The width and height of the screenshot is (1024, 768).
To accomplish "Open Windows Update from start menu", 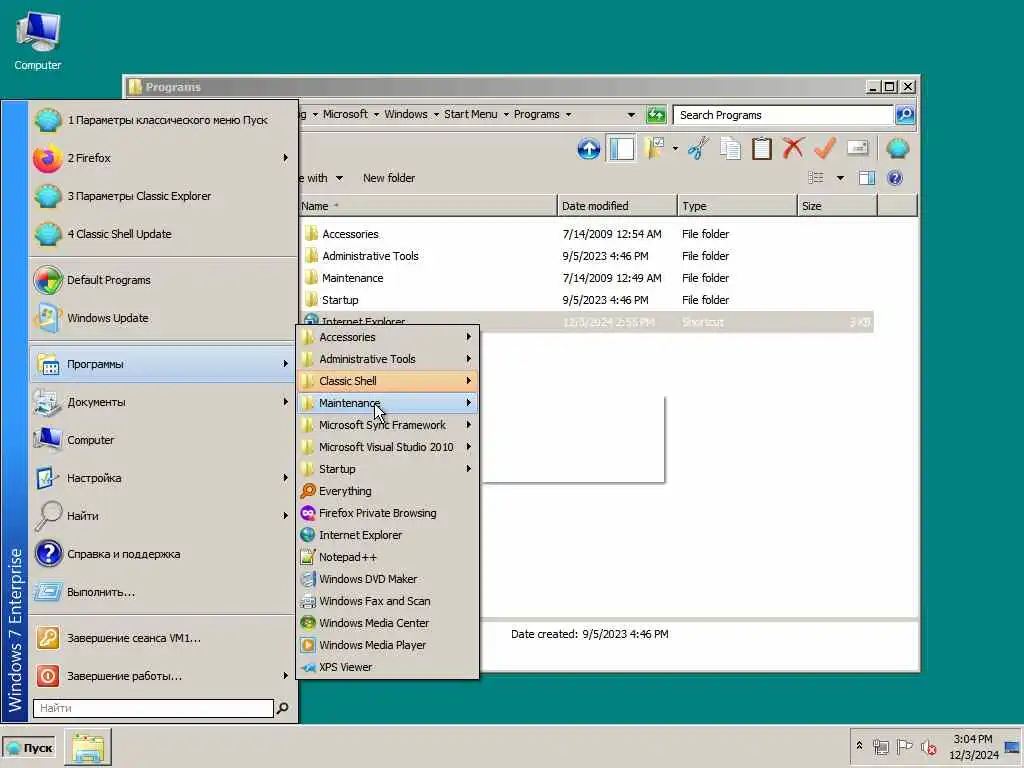I will (162, 318).
